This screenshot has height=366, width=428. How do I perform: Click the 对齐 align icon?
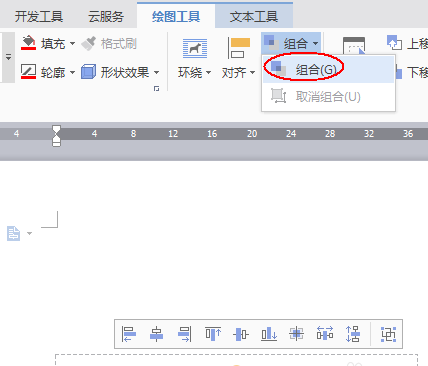pyautogui.click(x=239, y=48)
